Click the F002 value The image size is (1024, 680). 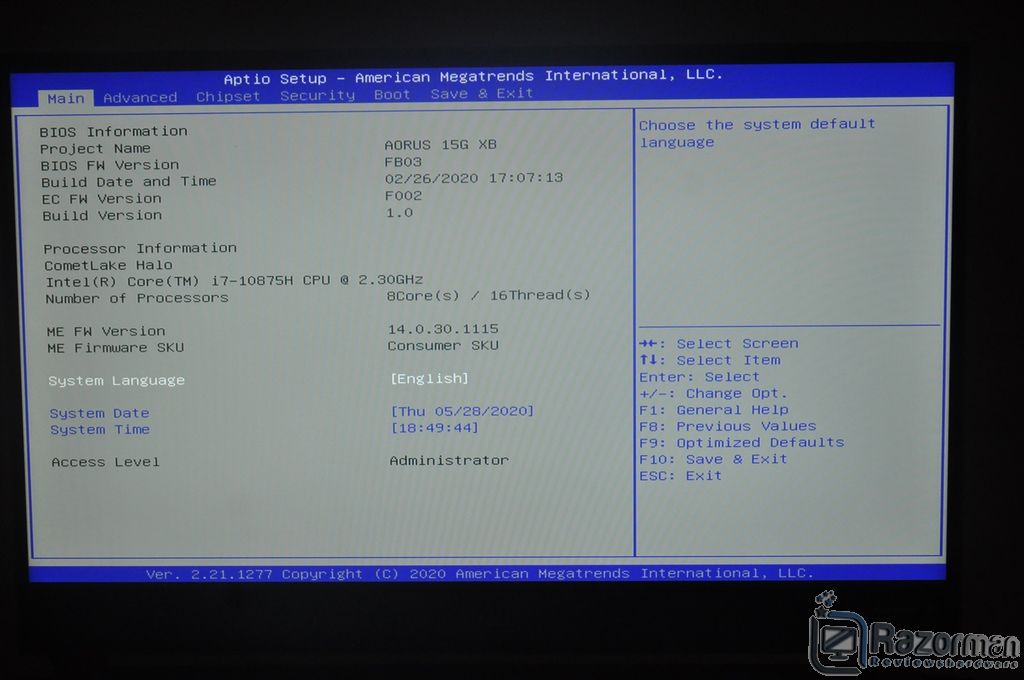pos(404,196)
